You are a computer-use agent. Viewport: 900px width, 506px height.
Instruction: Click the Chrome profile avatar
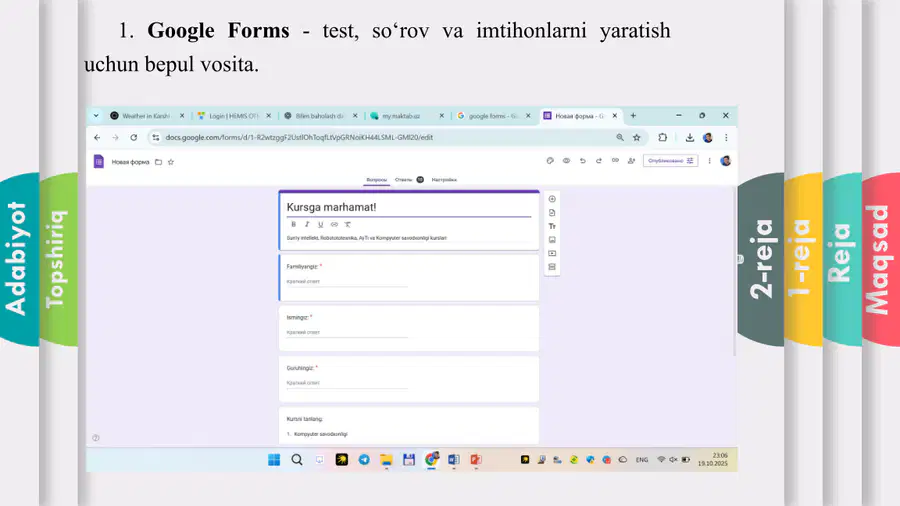click(x=708, y=138)
